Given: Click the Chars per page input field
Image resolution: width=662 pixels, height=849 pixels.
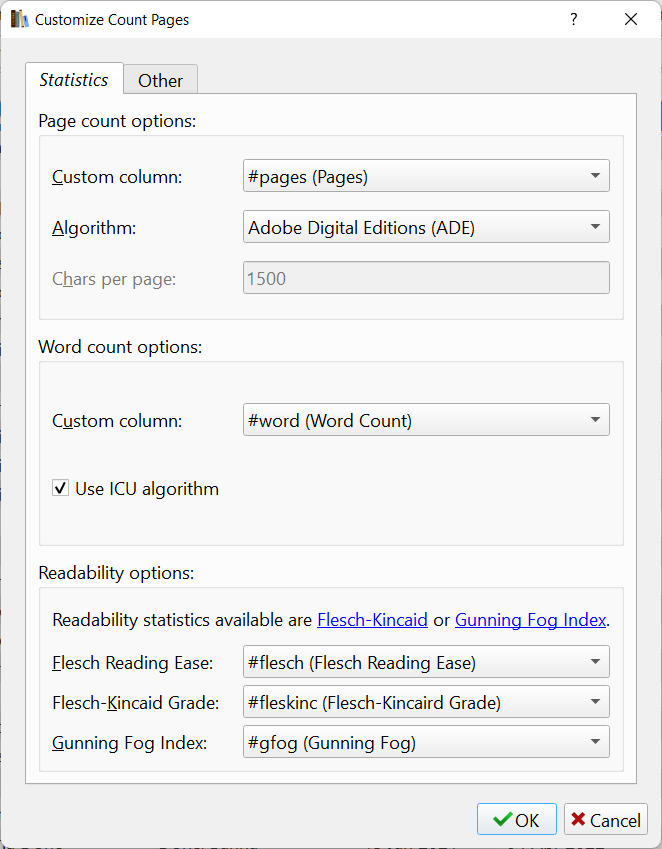Looking at the screenshot, I should coord(426,278).
